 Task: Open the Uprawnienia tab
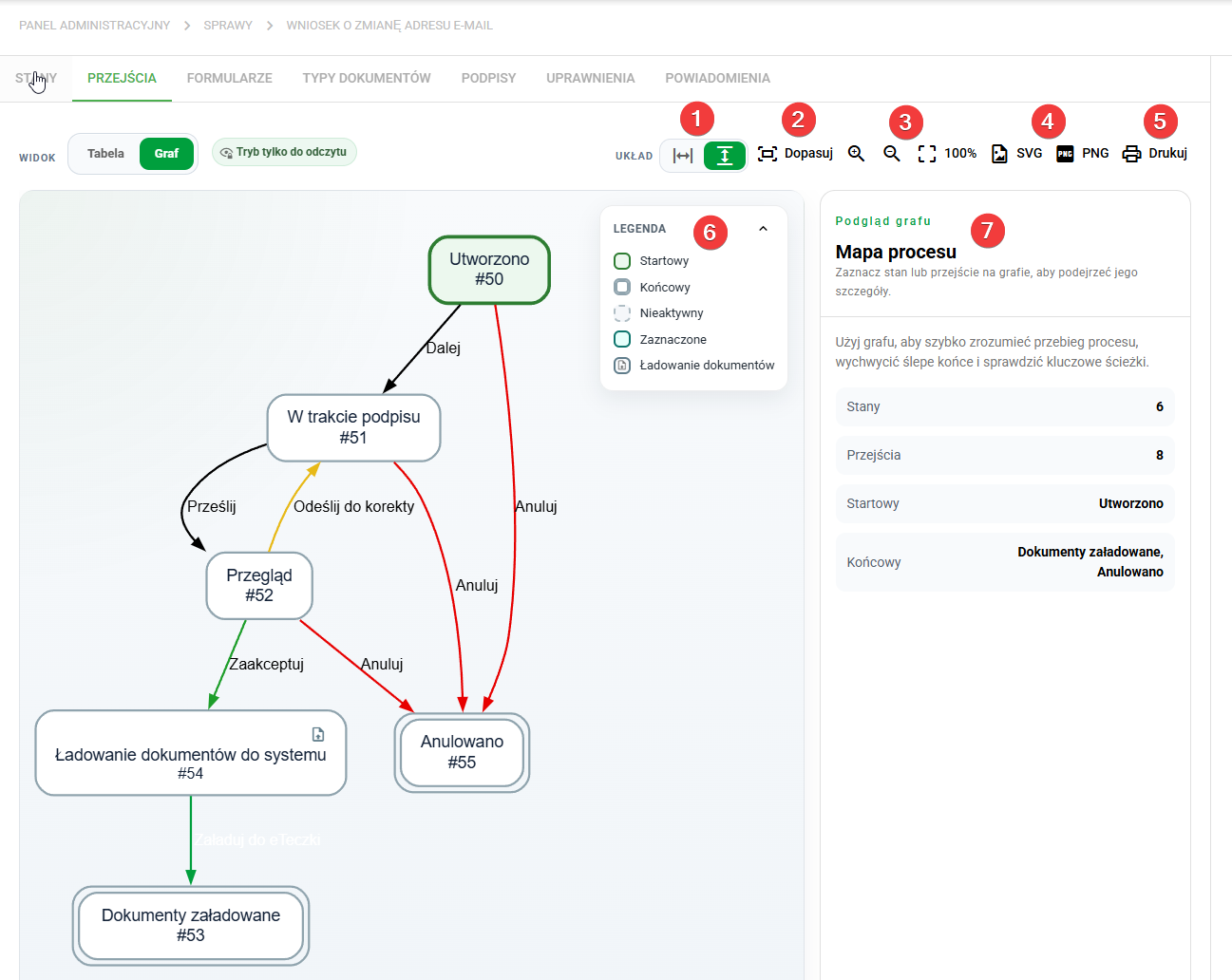(x=590, y=78)
